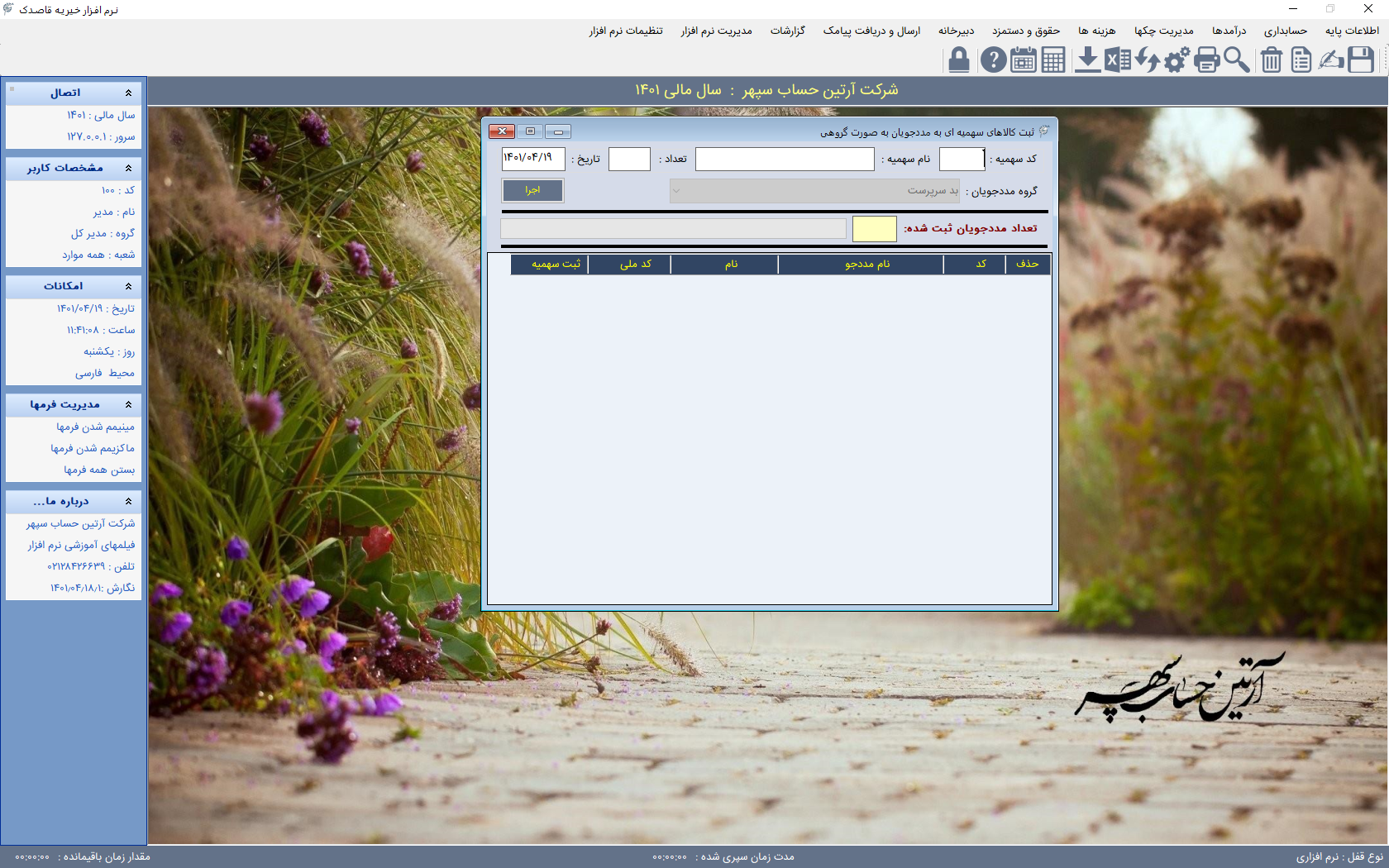Click the نام سهمیه input field
The width and height of the screenshot is (1389, 868).
coord(784,159)
